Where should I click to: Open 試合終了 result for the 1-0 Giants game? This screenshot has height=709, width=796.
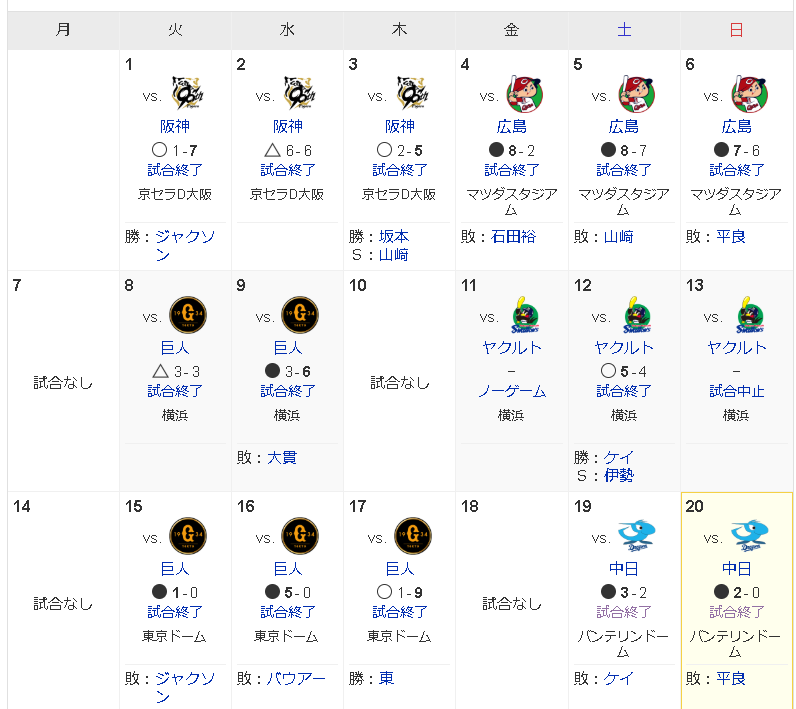click(x=175, y=613)
